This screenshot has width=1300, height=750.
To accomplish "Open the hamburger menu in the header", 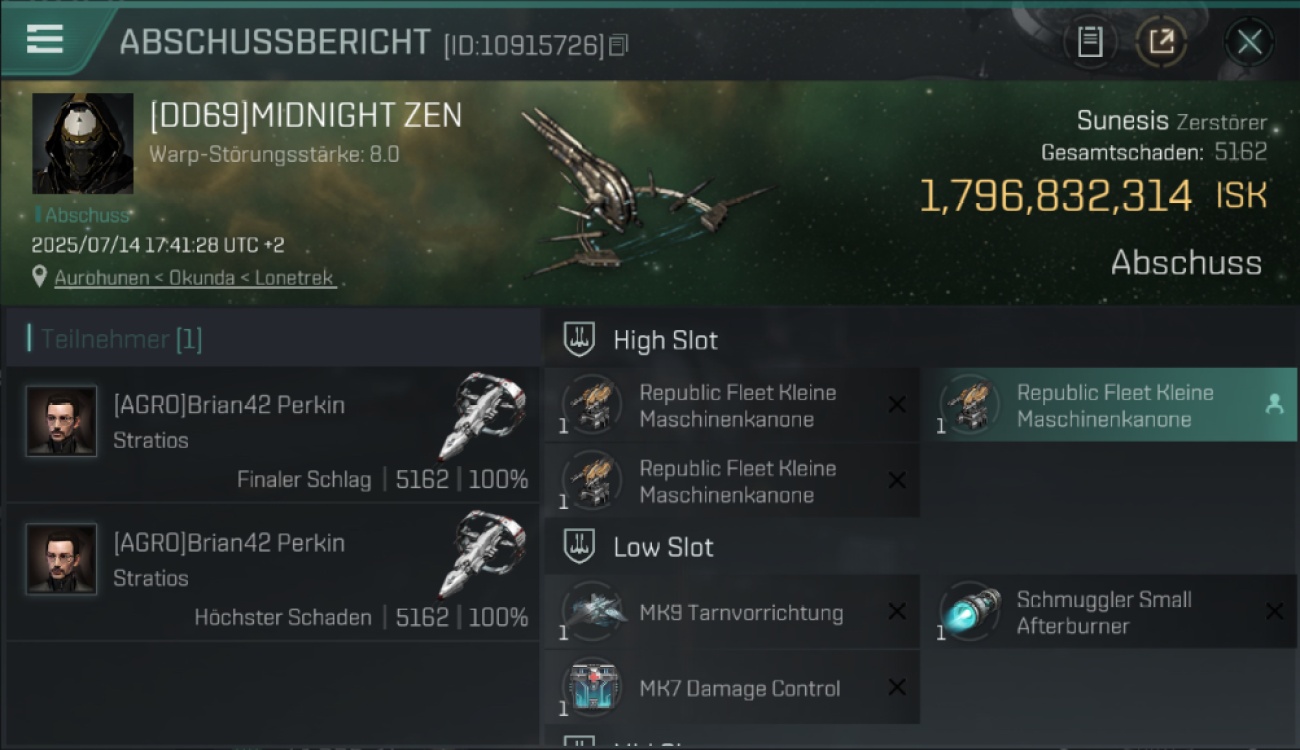I will [45, 39].
